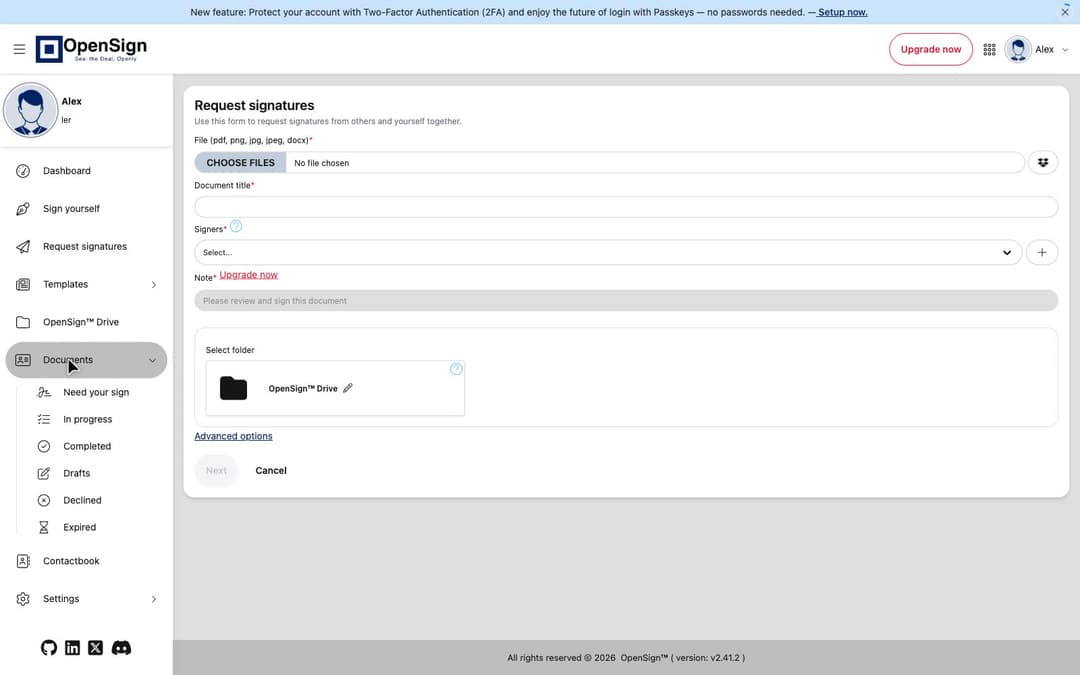This screenshot has width=1080, height=675.
Task: View Completed documents
Action: [x=87, y=446]
